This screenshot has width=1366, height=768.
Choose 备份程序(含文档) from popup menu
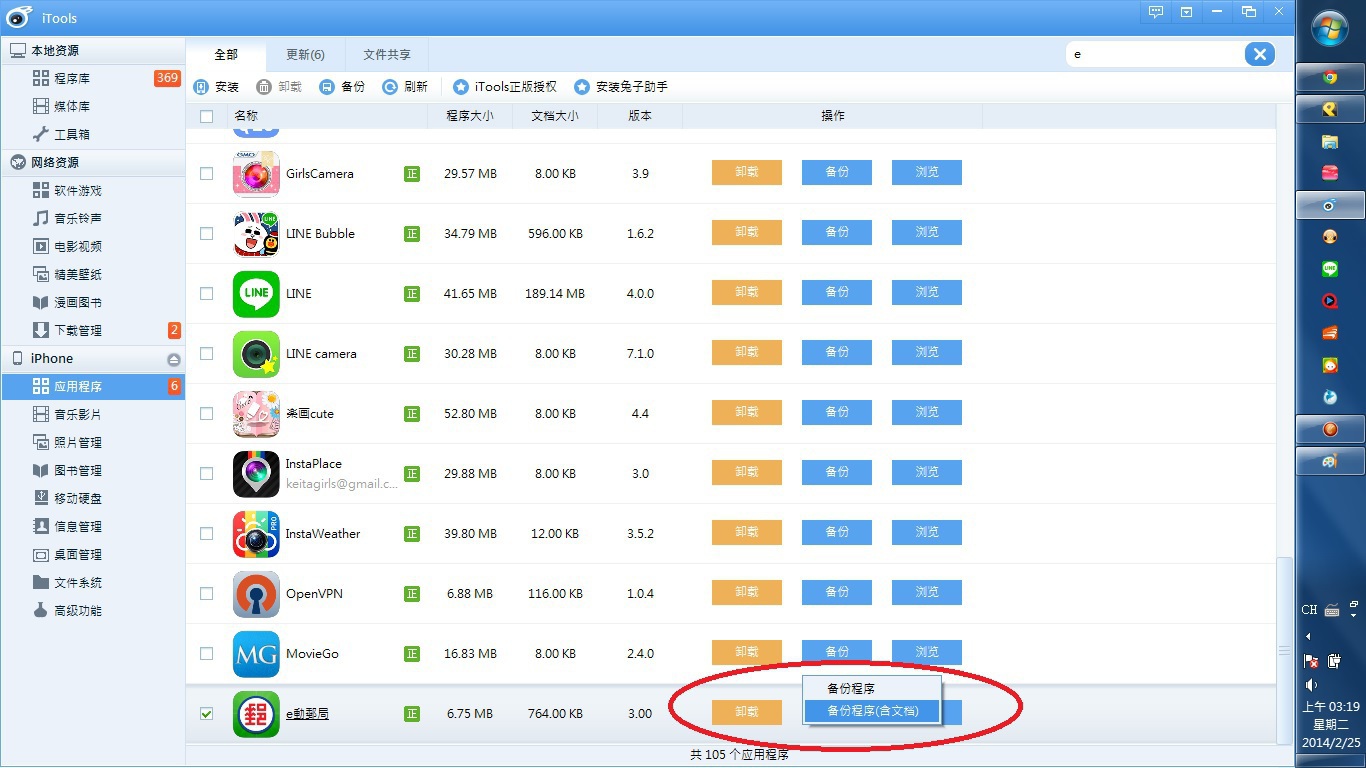[x=872, y=711]
